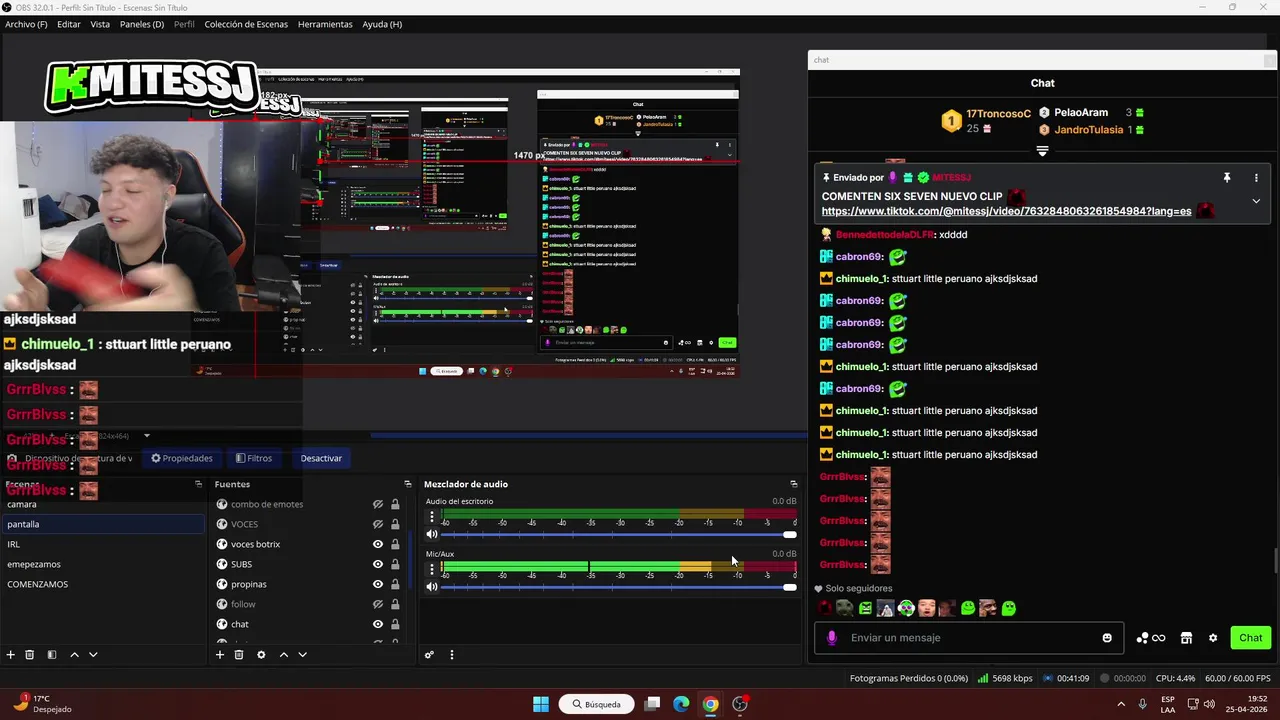Pop out the Escenas dock panel

pyautogui.click(x=198, y=484)
